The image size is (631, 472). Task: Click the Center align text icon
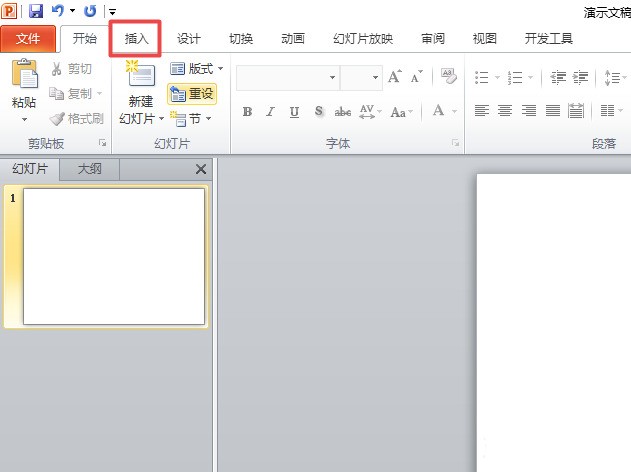(x=505, y=110)
